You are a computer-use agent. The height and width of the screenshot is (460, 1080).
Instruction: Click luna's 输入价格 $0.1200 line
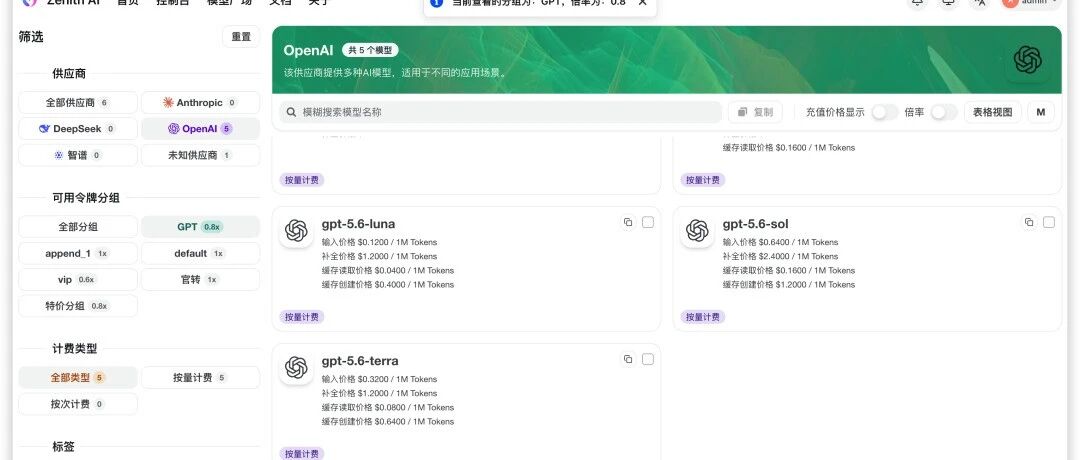click(380, 242)
